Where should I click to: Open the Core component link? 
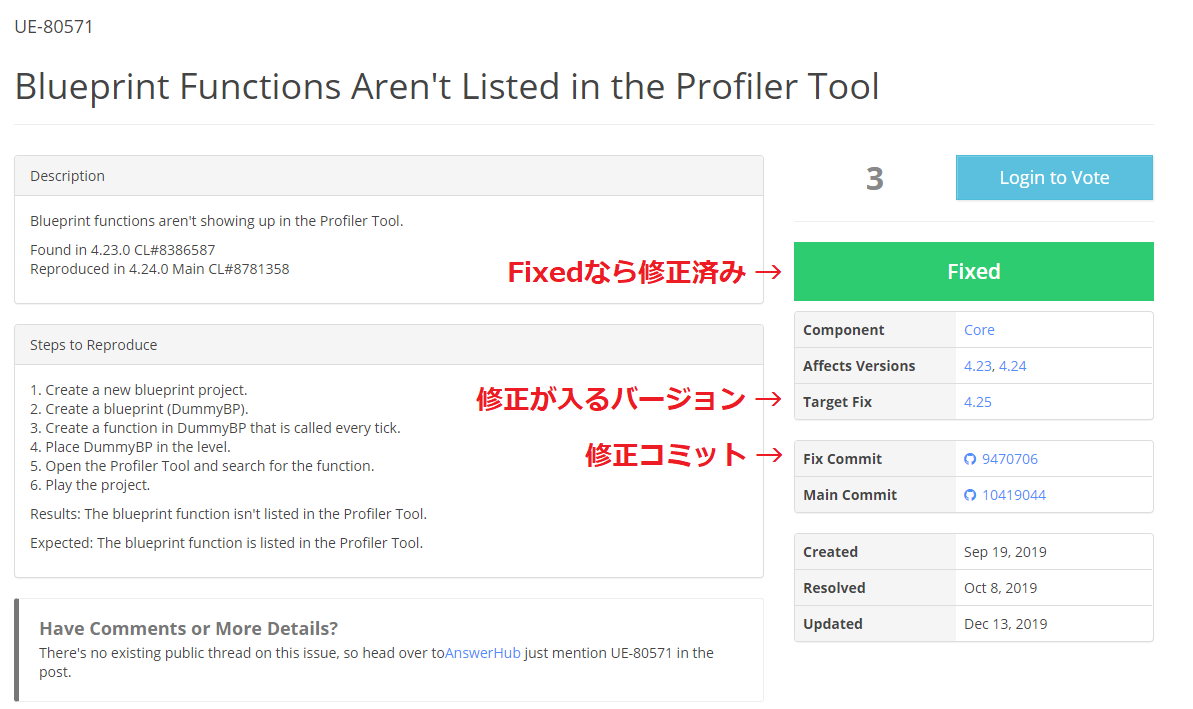979,330
